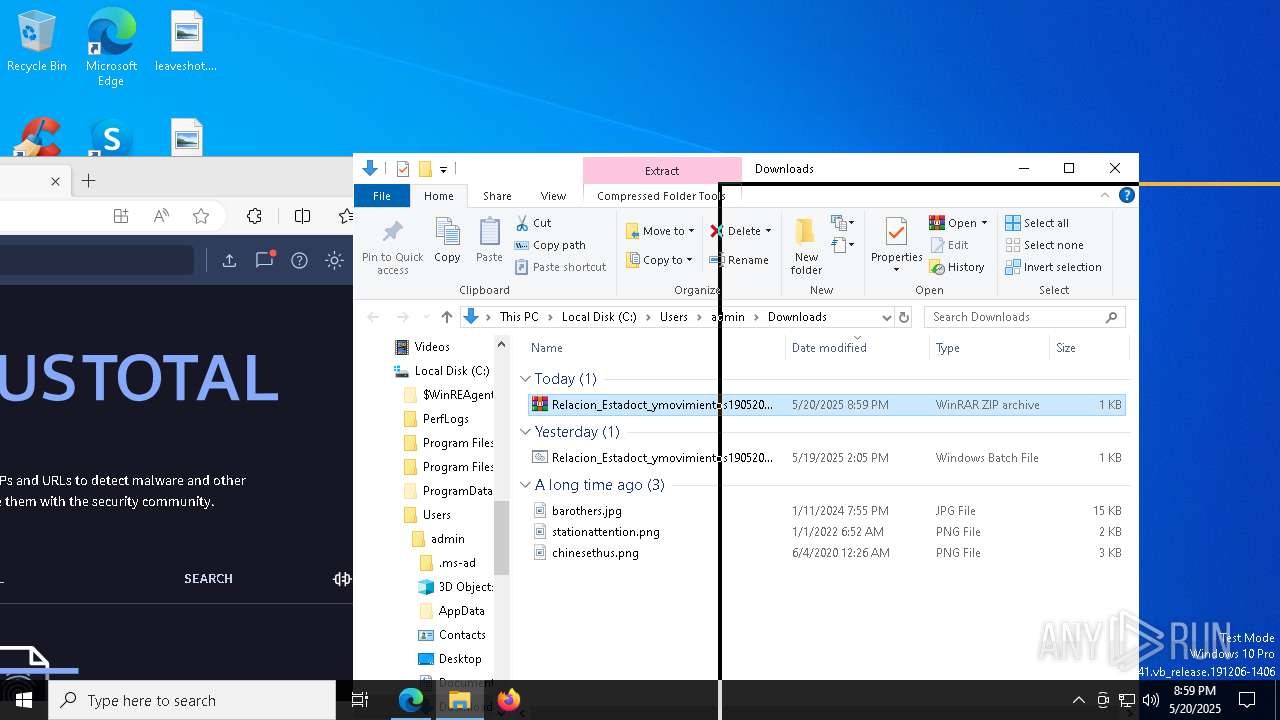Switch to the Home ribbon tab

click(438, 196)
